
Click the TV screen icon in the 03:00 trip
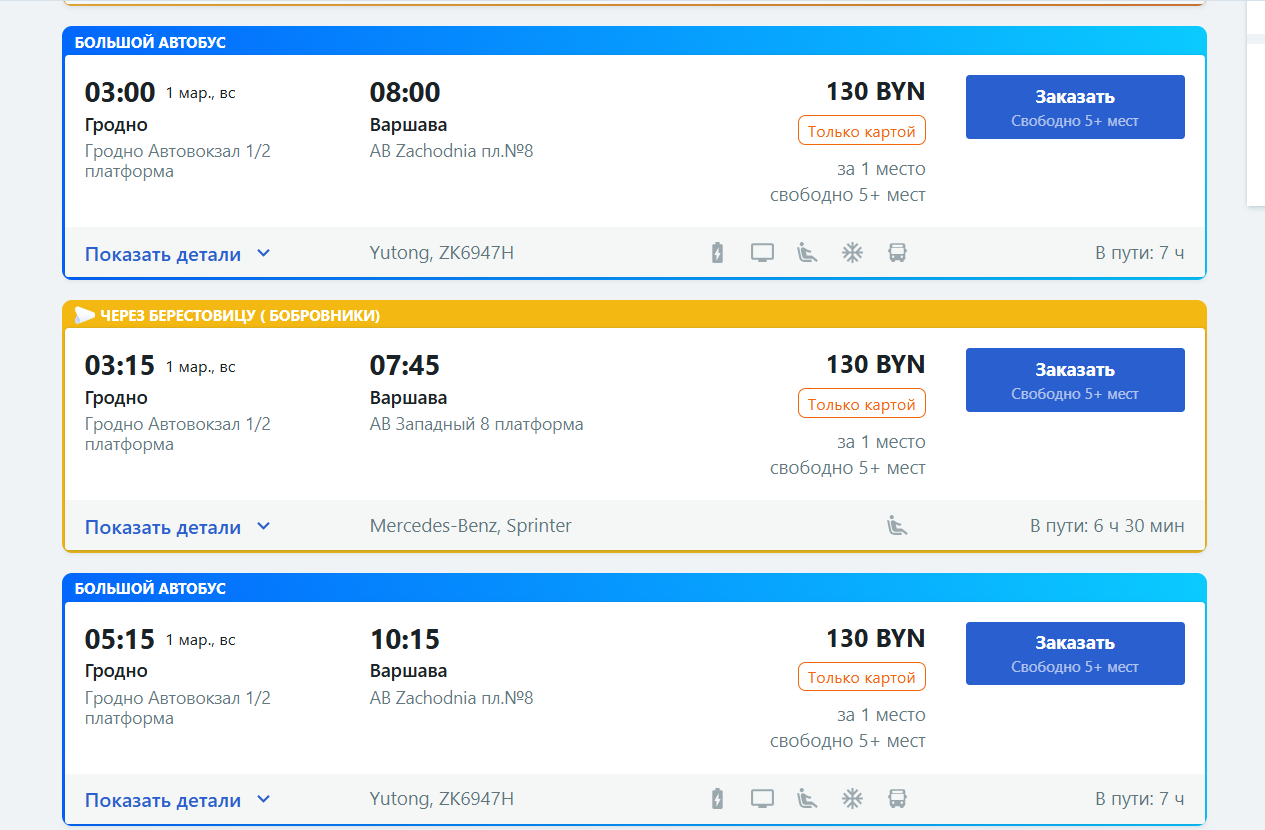[762, 253]
